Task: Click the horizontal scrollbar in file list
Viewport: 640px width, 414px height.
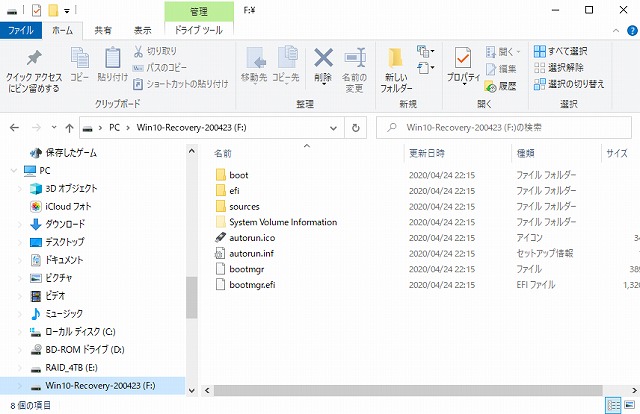Action: [407, 391]
